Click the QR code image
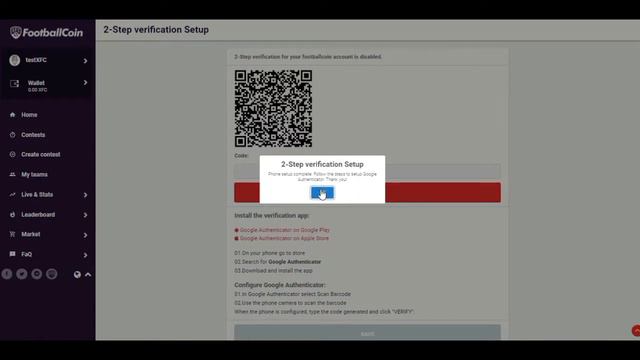This screenshot has width=640, height=360. coord(273,108)
